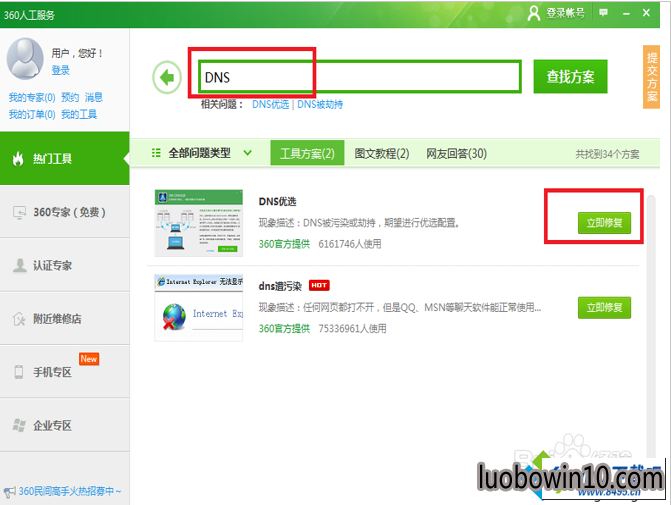Open 手机专区 in the sidebar
This screenshot has height=505, width=671.
[65, 372]
